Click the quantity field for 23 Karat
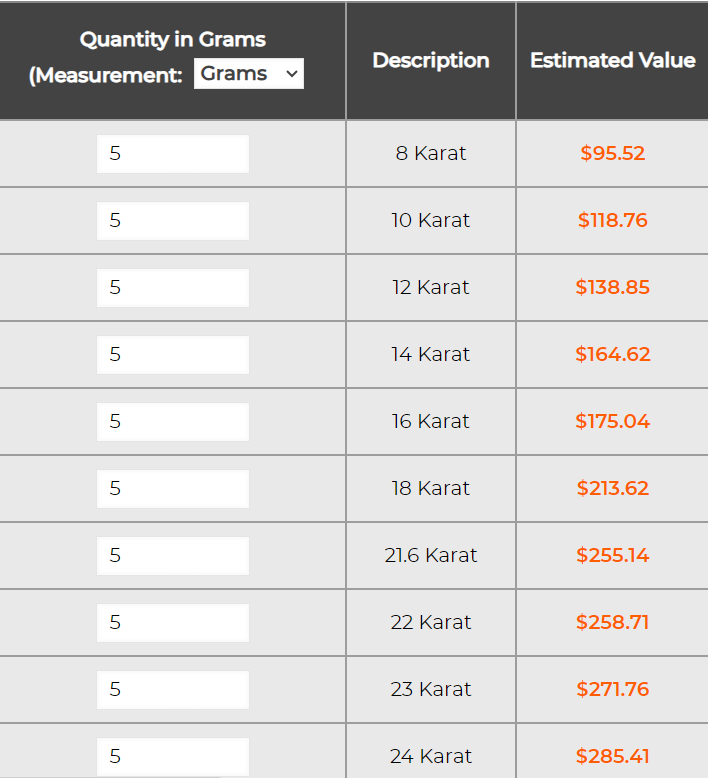Viewport: 708px width, 778px height. pos(173,690)
